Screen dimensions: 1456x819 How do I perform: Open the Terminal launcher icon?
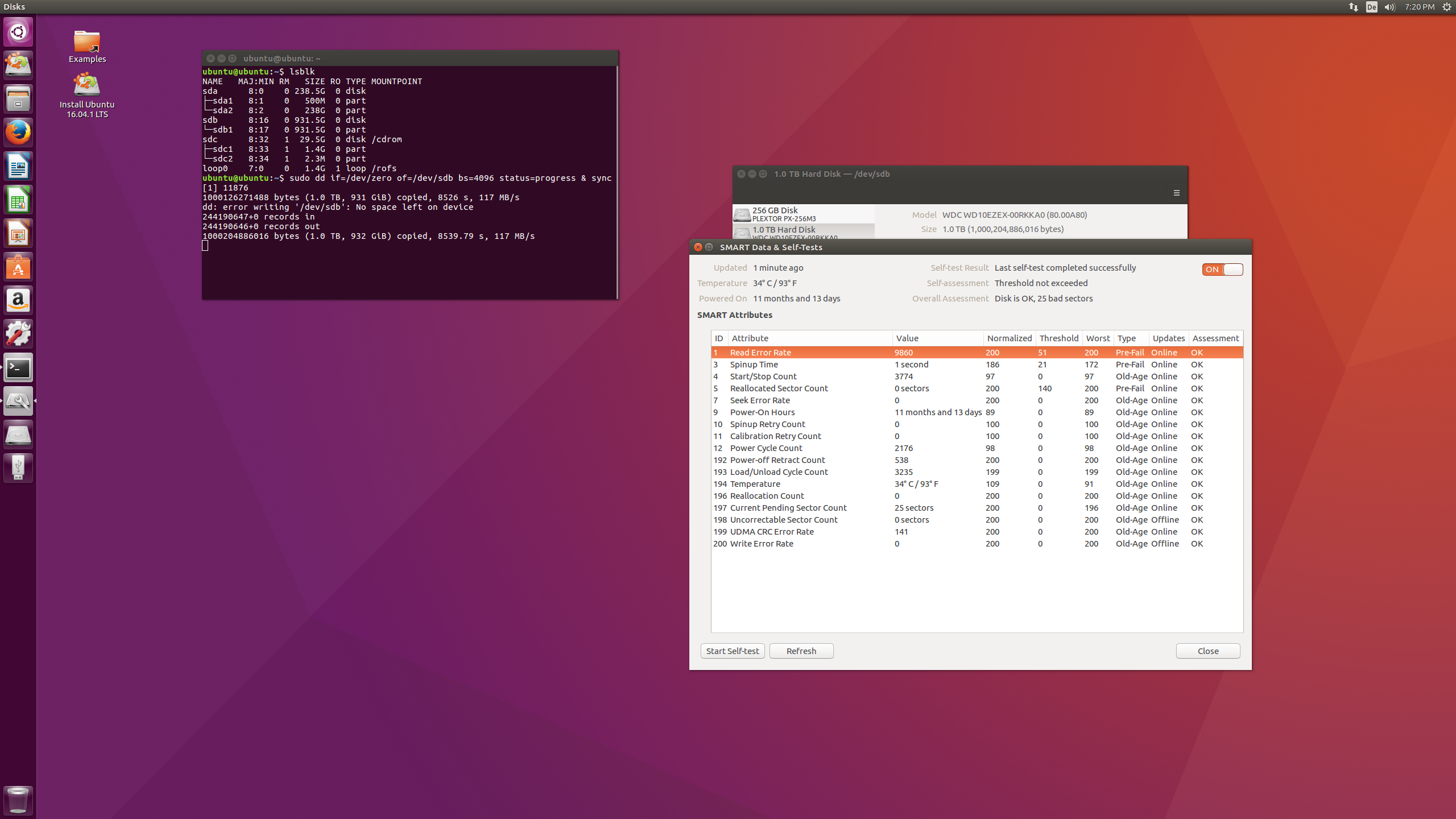18,368
